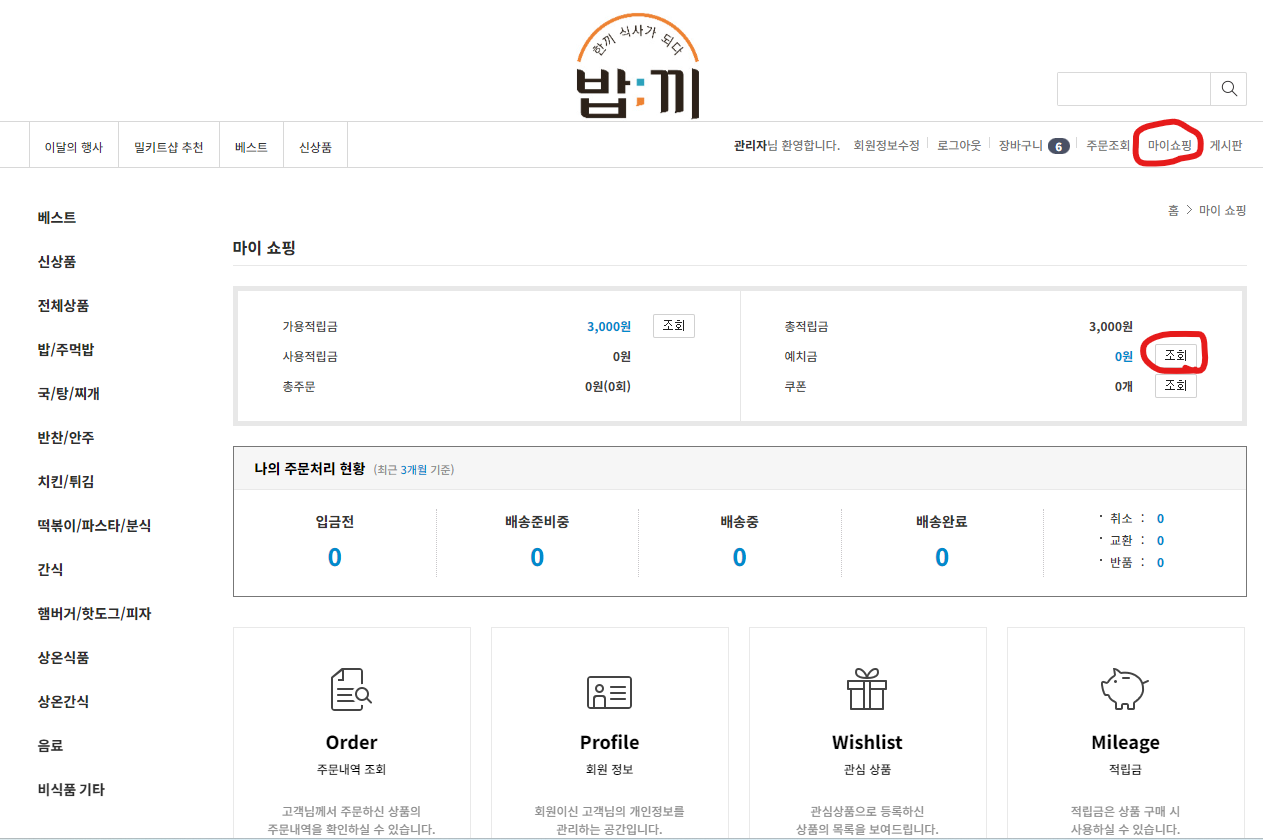Open search using the magnifier icon
Screen dimensions: 1263x840
pyautogui.click(x=1228, y=88)
